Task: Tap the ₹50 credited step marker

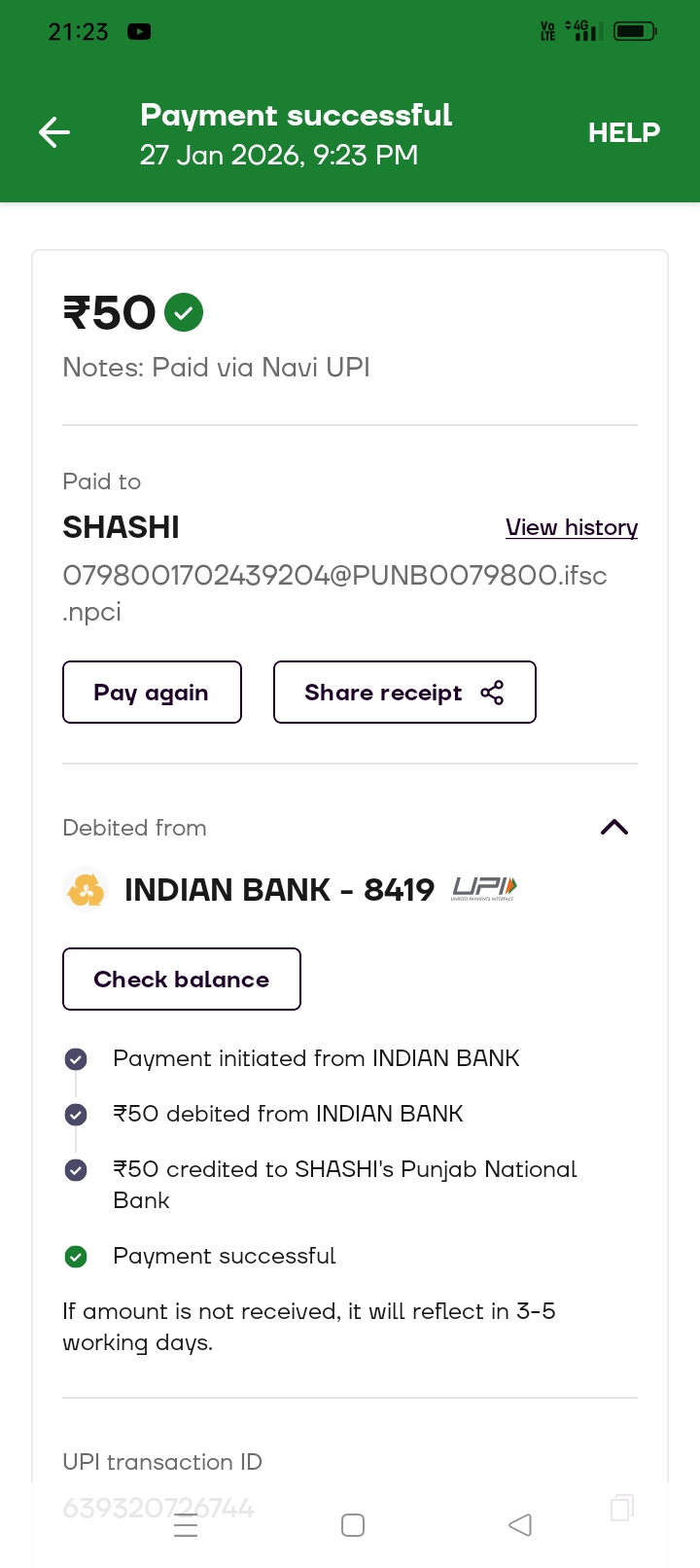Action: coord(76,1170)
